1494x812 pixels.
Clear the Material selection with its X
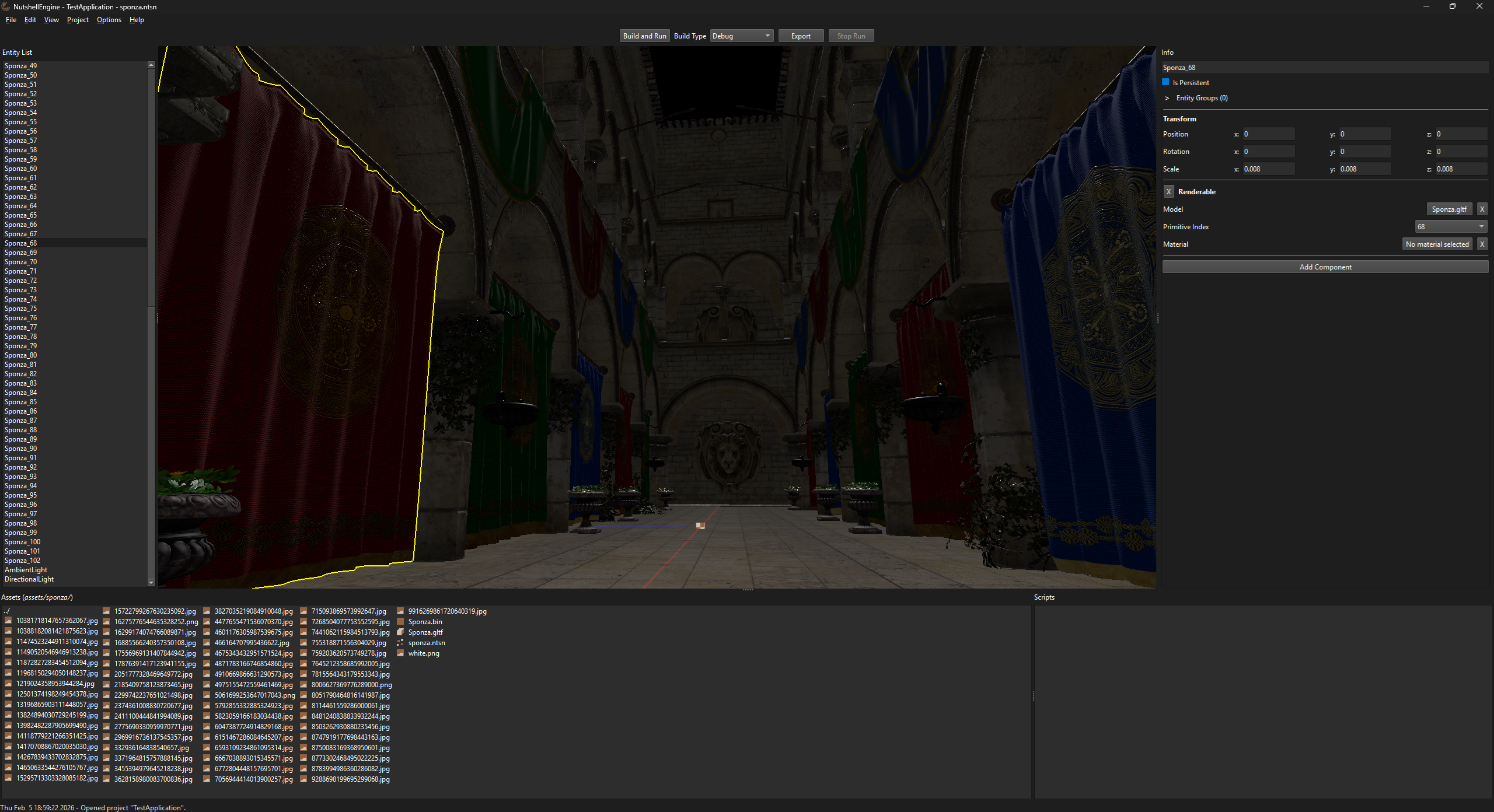click(x=1481, y=244)
